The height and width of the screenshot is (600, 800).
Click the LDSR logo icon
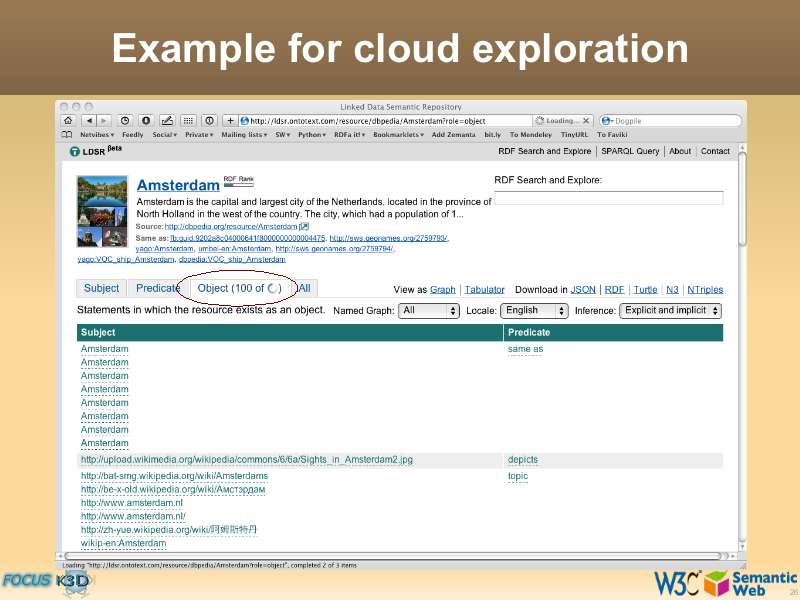(x=74, y=152)
